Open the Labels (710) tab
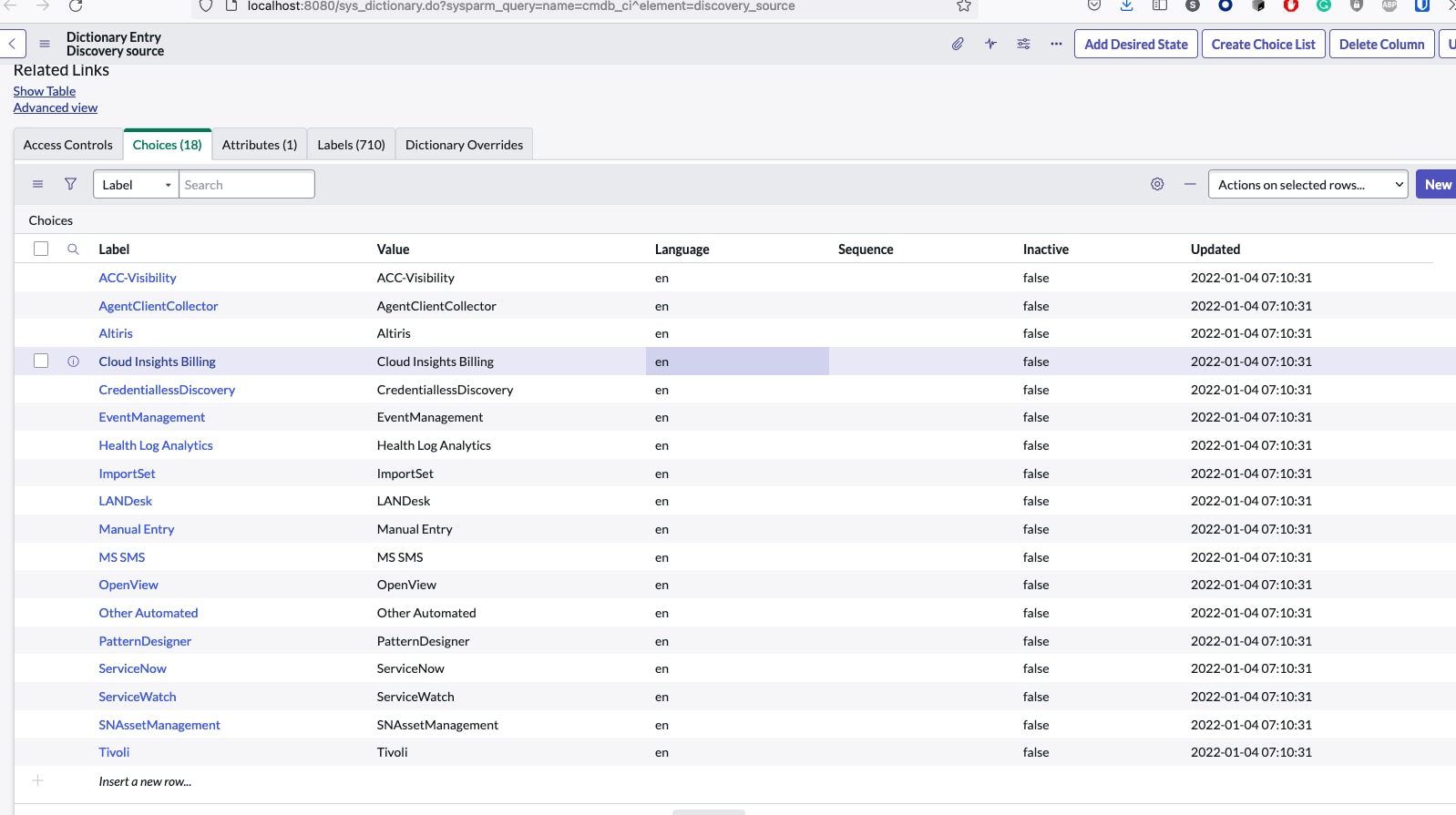Image resolution: width=1456 pixels, height=815 pixels. point(351,145)
